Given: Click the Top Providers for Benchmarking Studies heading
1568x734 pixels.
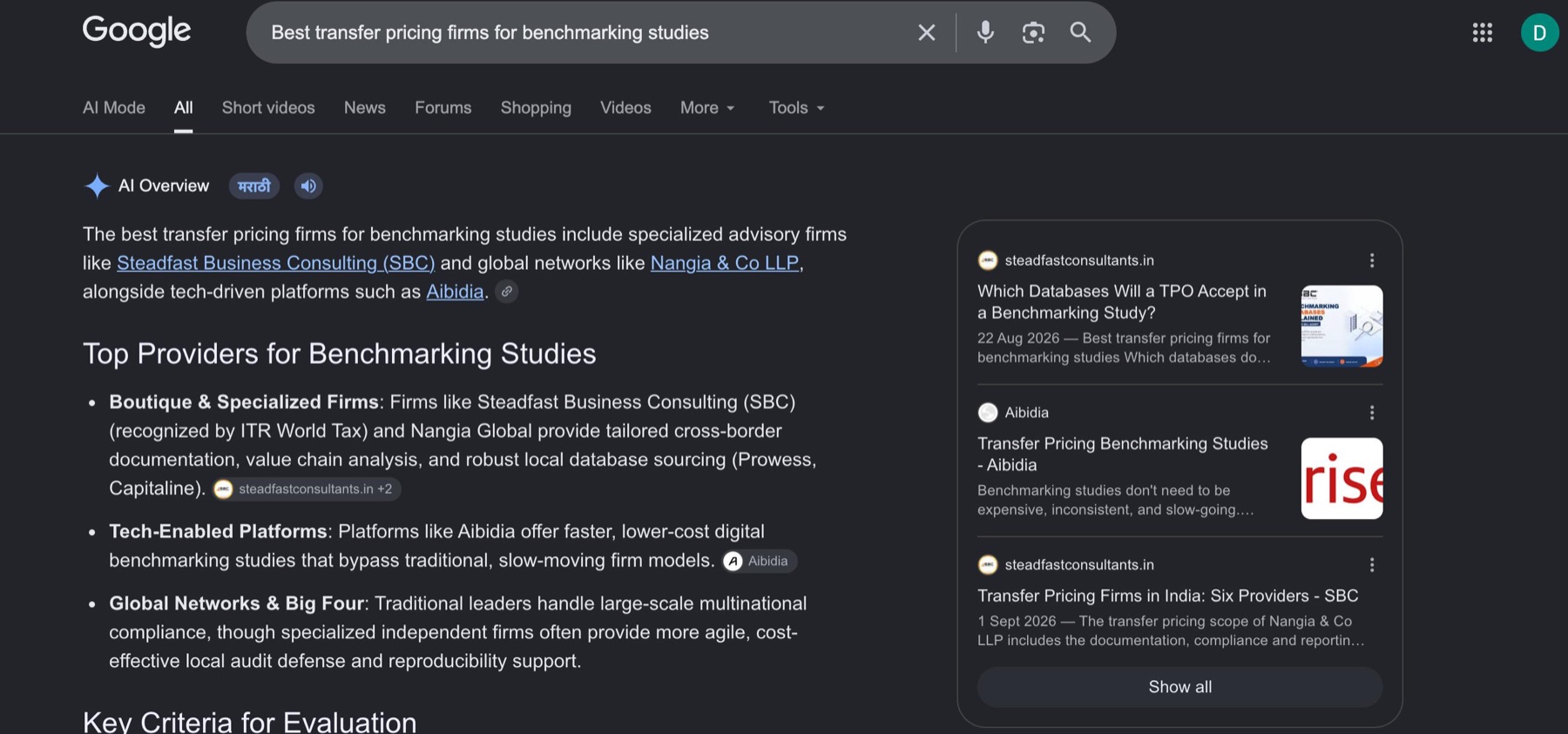Looking at the screenshot, I should click(x=340, y=354).
